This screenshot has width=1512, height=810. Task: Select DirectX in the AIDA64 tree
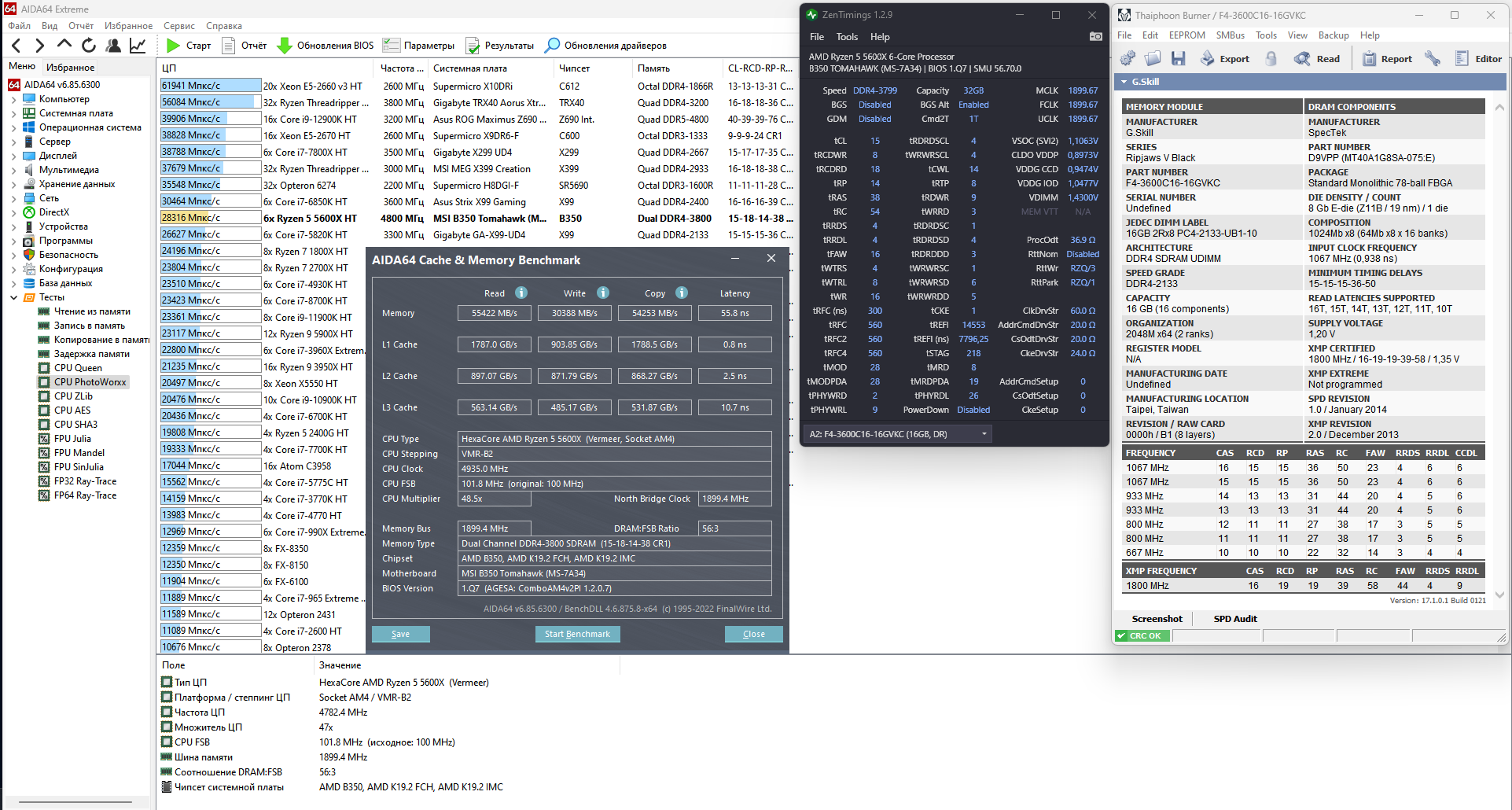coord(54,212)
